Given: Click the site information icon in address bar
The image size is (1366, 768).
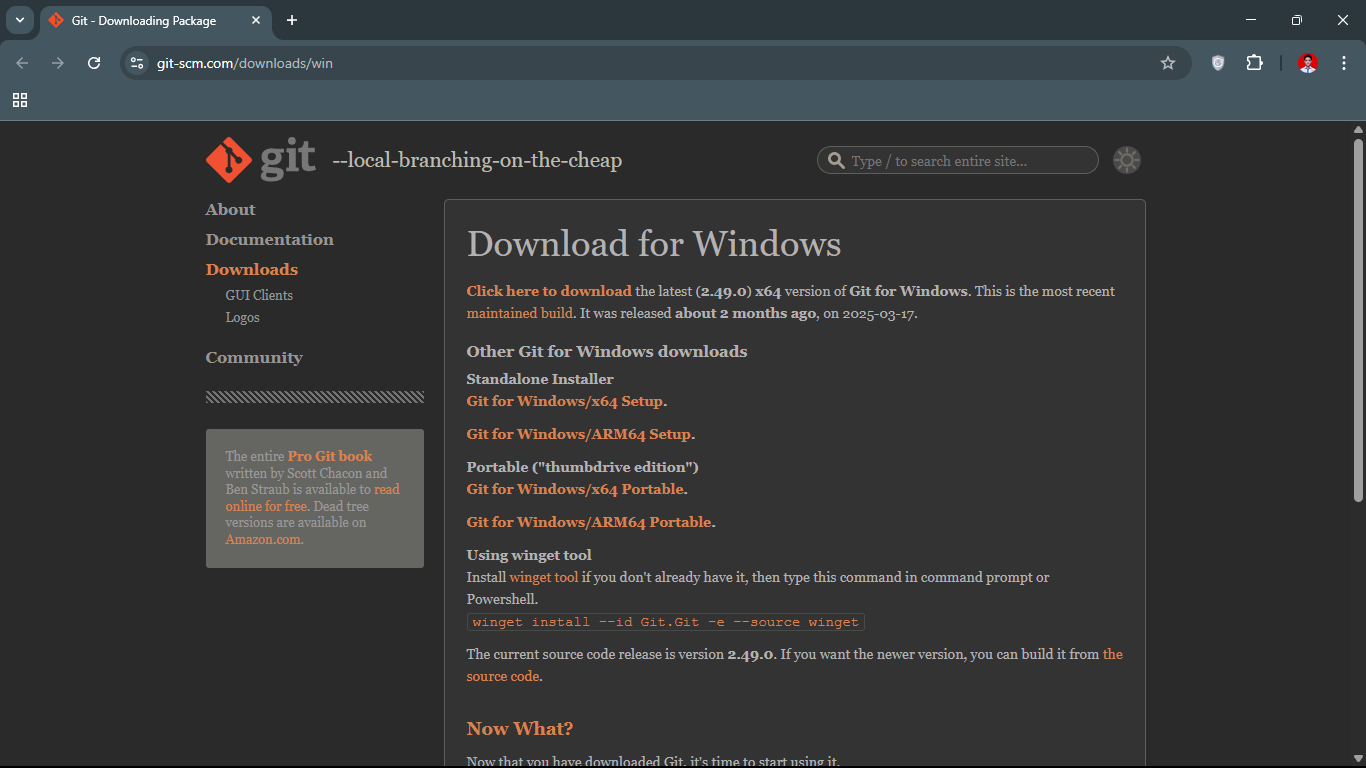Looking at the screenshot, I should (x=138, y=63).
